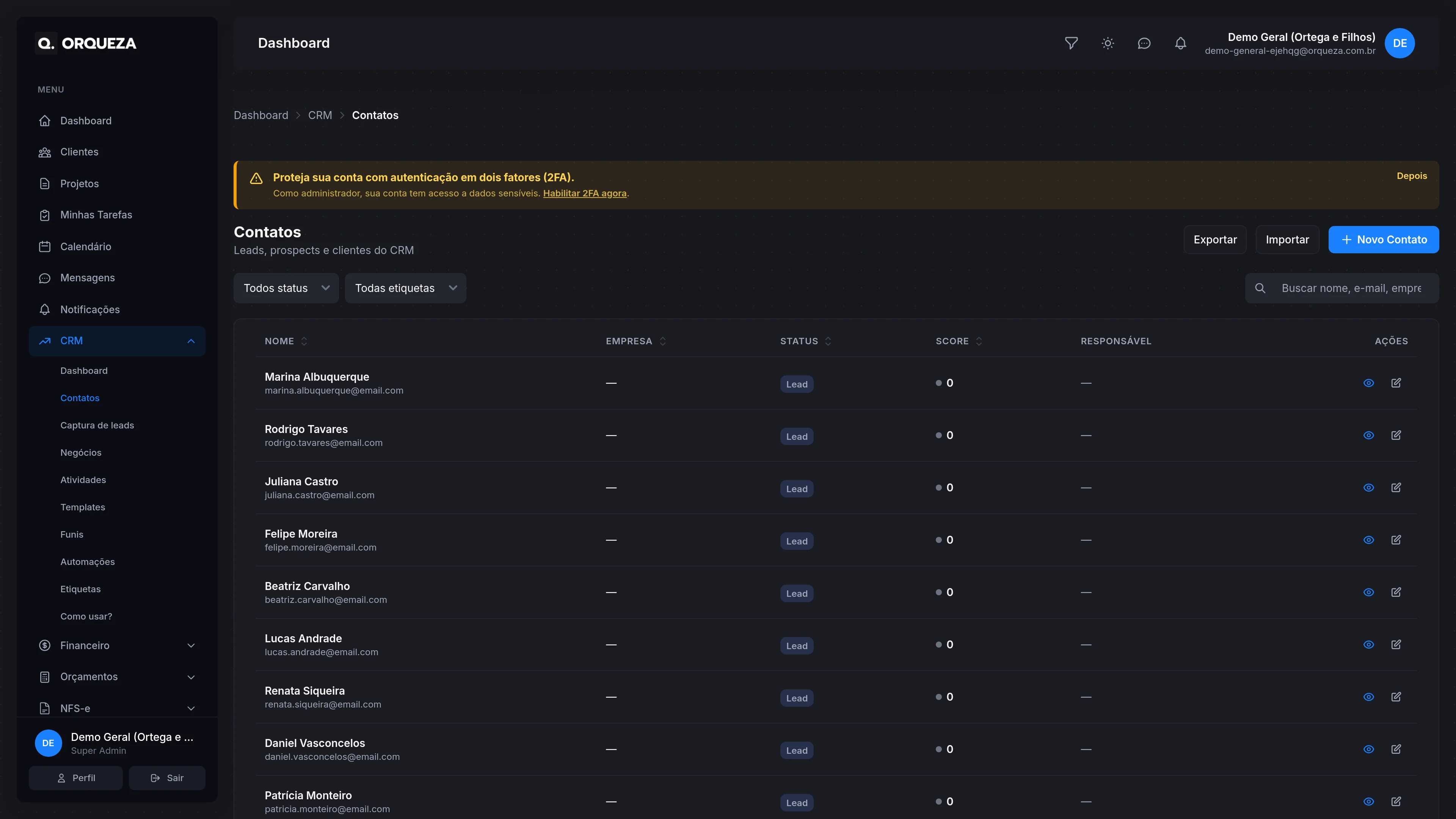Sort table by Nome column

tap(286, 341)
